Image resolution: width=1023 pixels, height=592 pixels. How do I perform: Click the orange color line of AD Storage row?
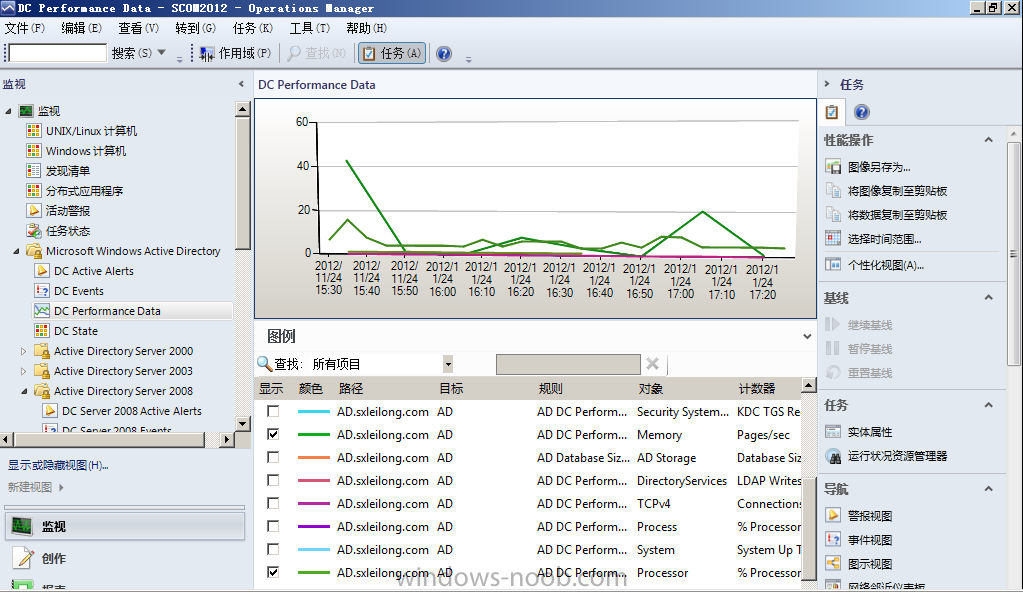click(313, 458)
